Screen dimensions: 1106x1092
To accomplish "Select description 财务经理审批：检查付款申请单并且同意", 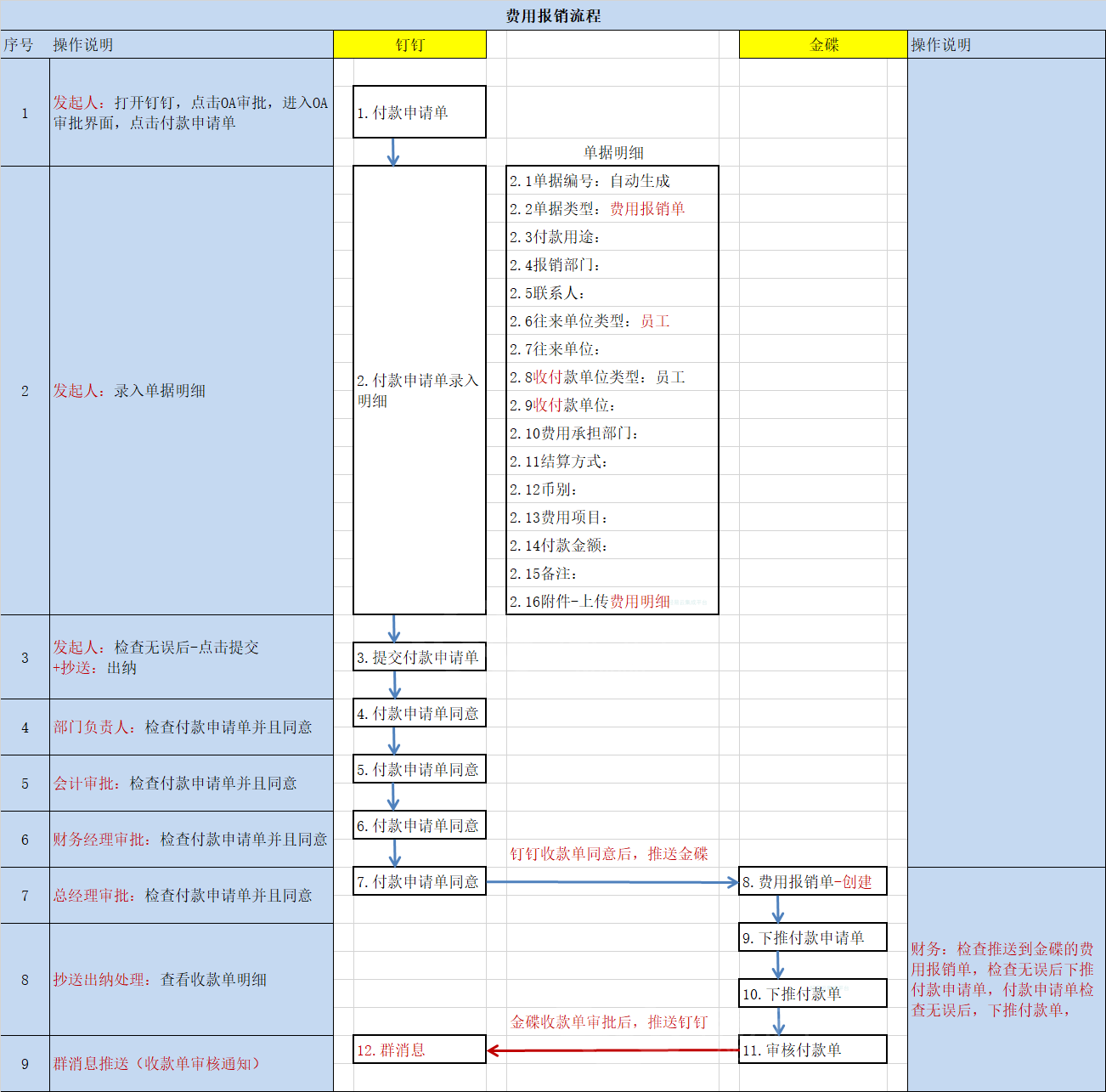I will [x=191, y=839].
